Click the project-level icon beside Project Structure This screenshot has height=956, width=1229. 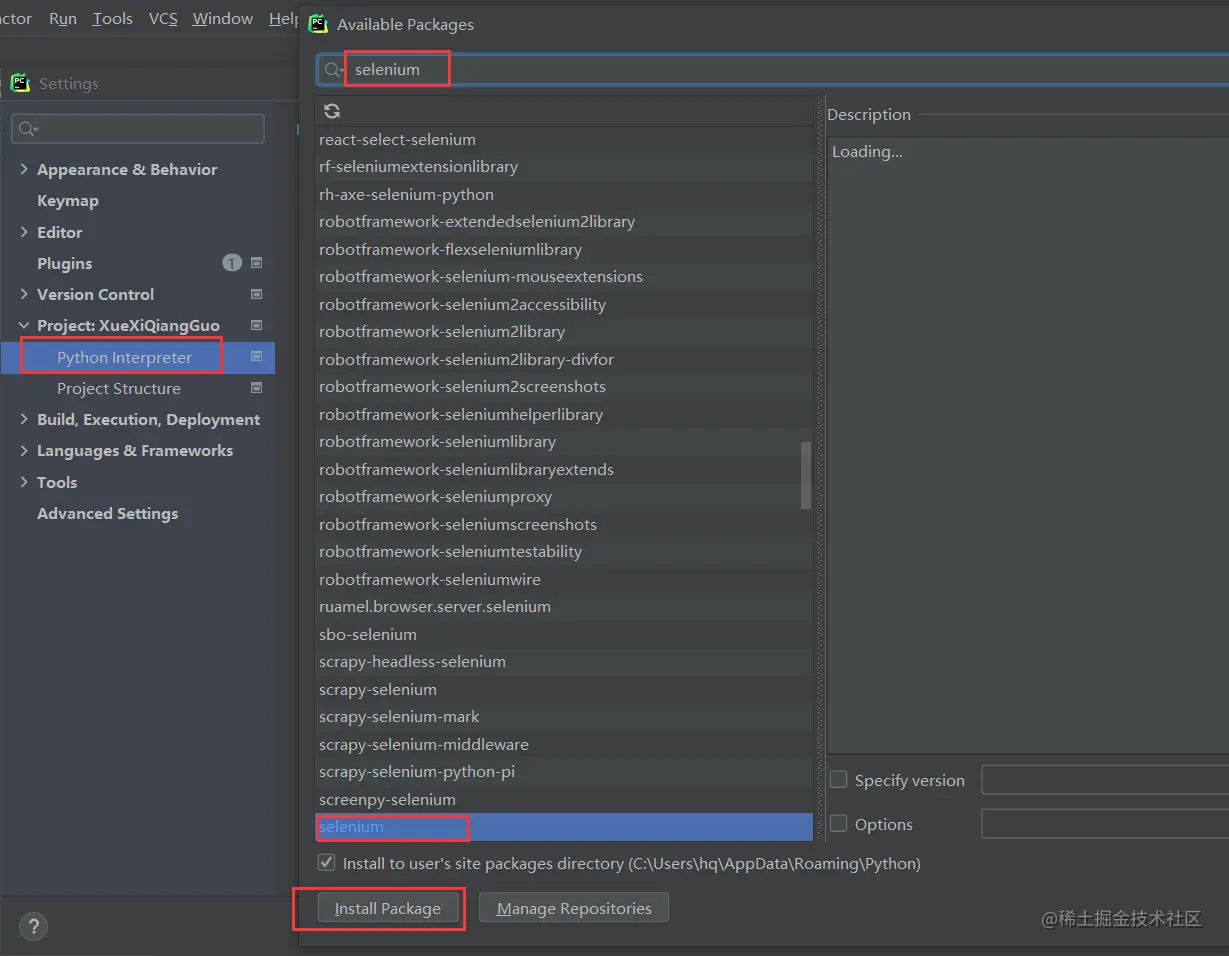256,387
